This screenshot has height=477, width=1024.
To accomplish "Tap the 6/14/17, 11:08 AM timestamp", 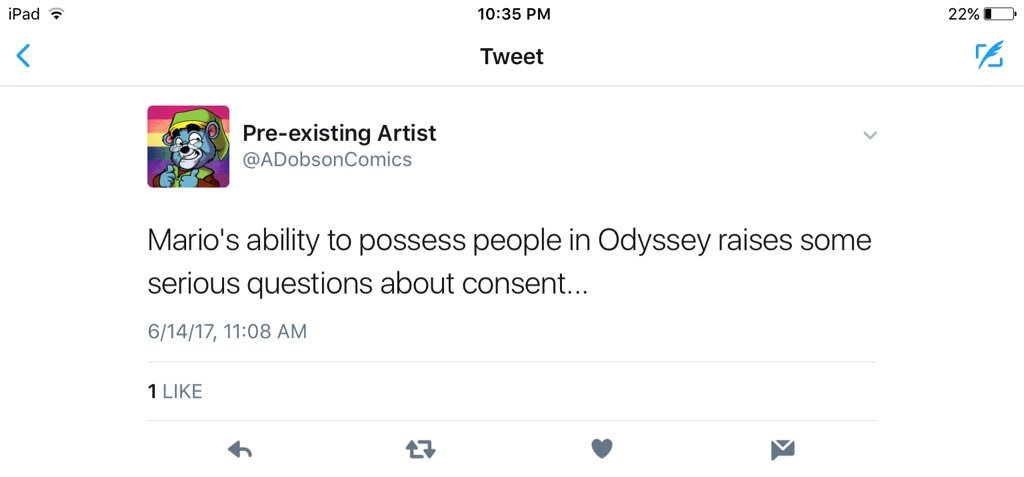I will (x=227, y=331).
